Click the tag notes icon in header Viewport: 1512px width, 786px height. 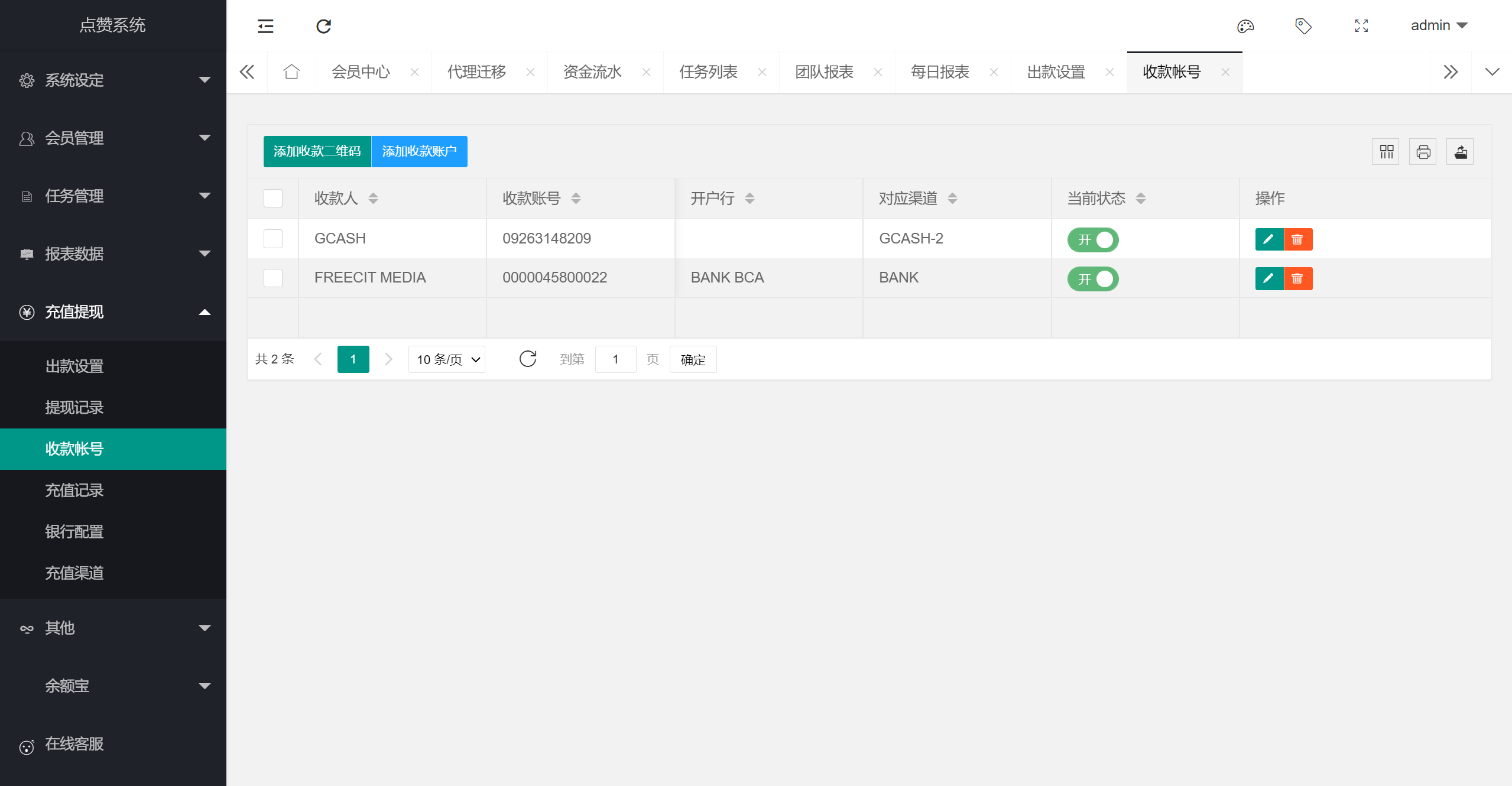[1303, 26]
